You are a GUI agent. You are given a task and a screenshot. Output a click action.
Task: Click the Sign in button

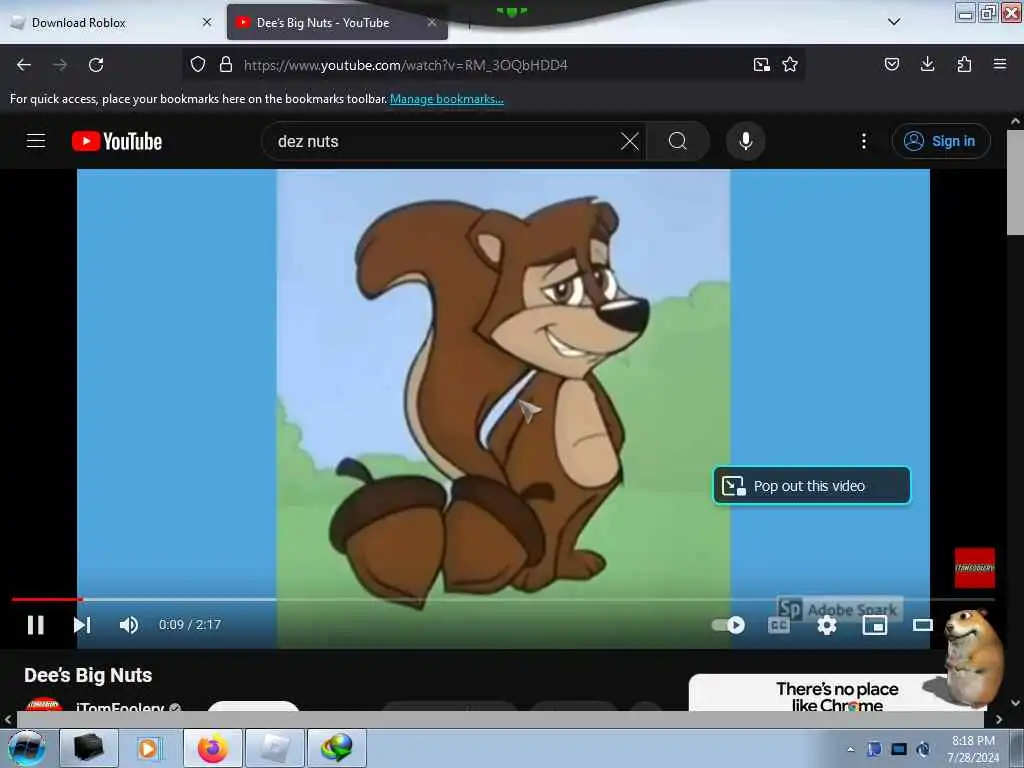[940, 141]
